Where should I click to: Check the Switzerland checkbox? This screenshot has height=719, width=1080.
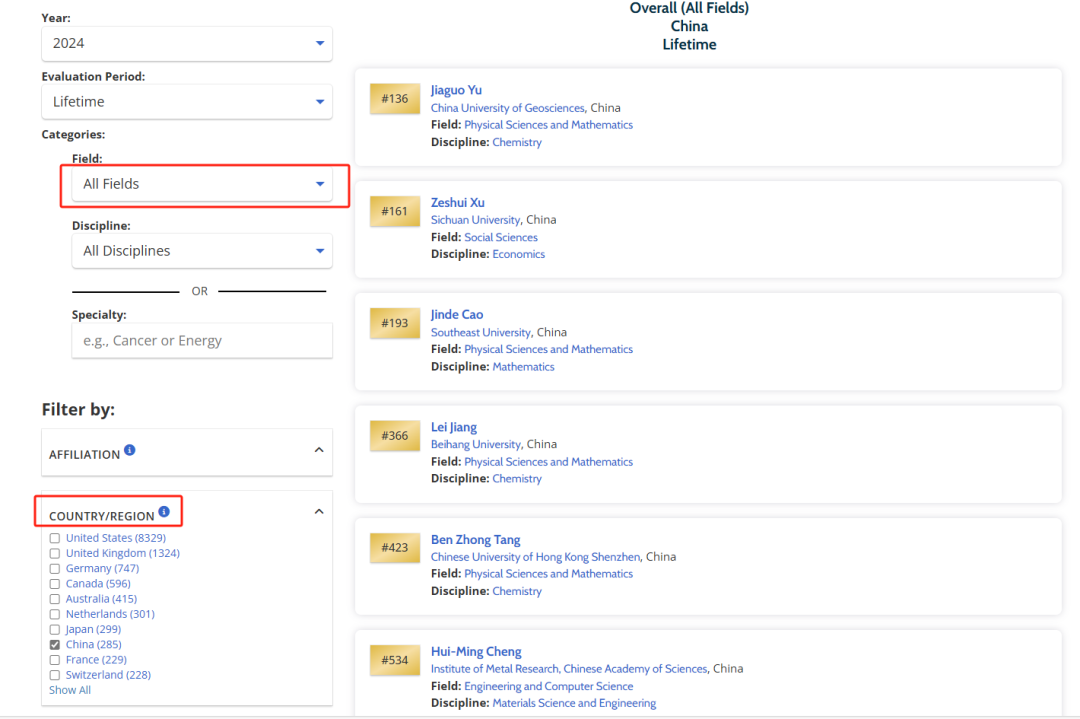coord(54,675)
